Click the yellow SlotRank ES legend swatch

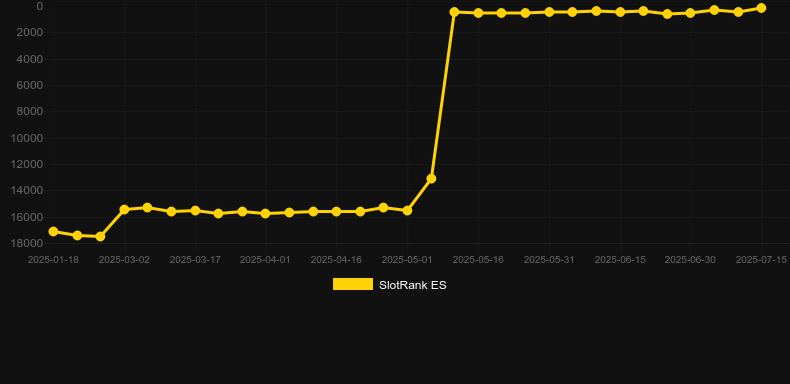[x=353, y=284]
